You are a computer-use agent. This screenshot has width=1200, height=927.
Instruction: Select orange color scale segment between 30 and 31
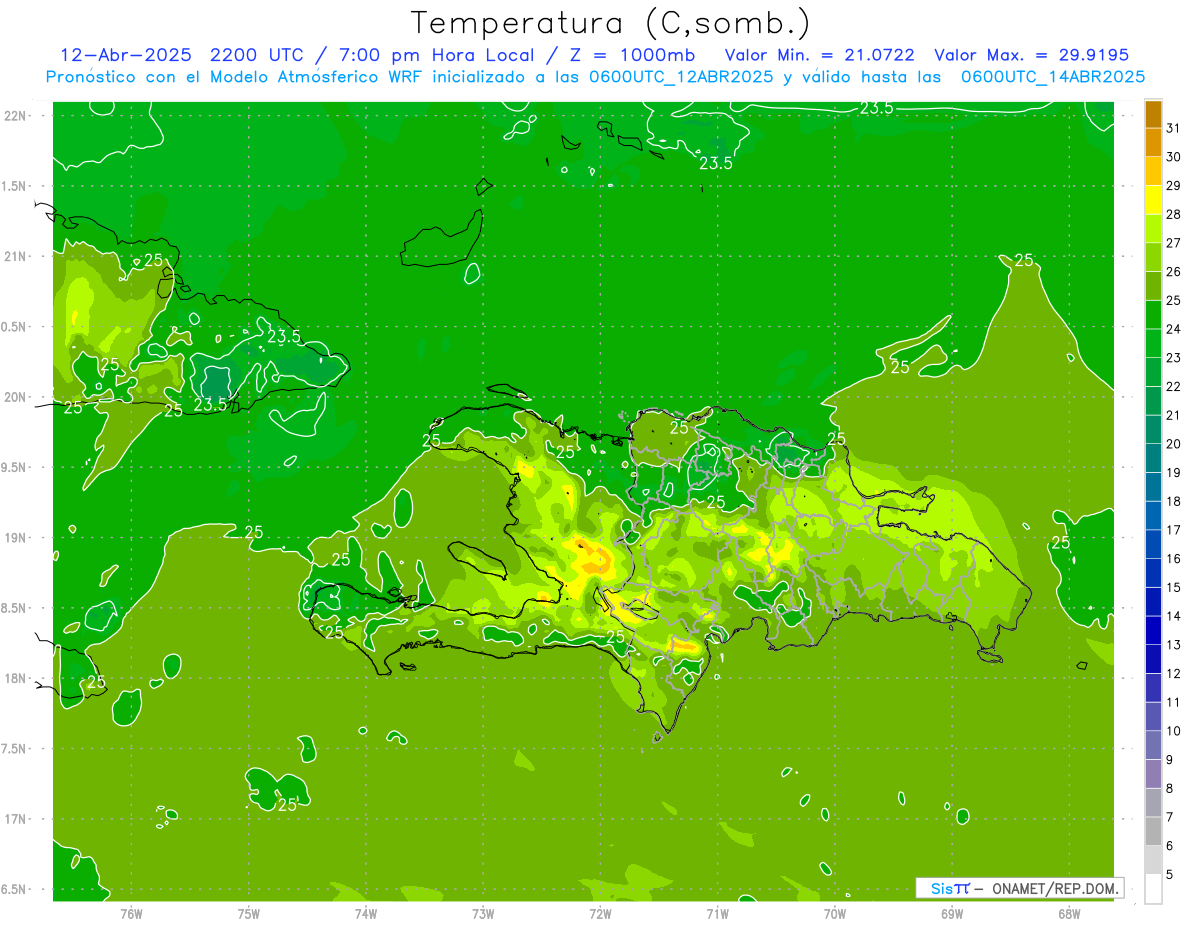tap(1153, 143)
